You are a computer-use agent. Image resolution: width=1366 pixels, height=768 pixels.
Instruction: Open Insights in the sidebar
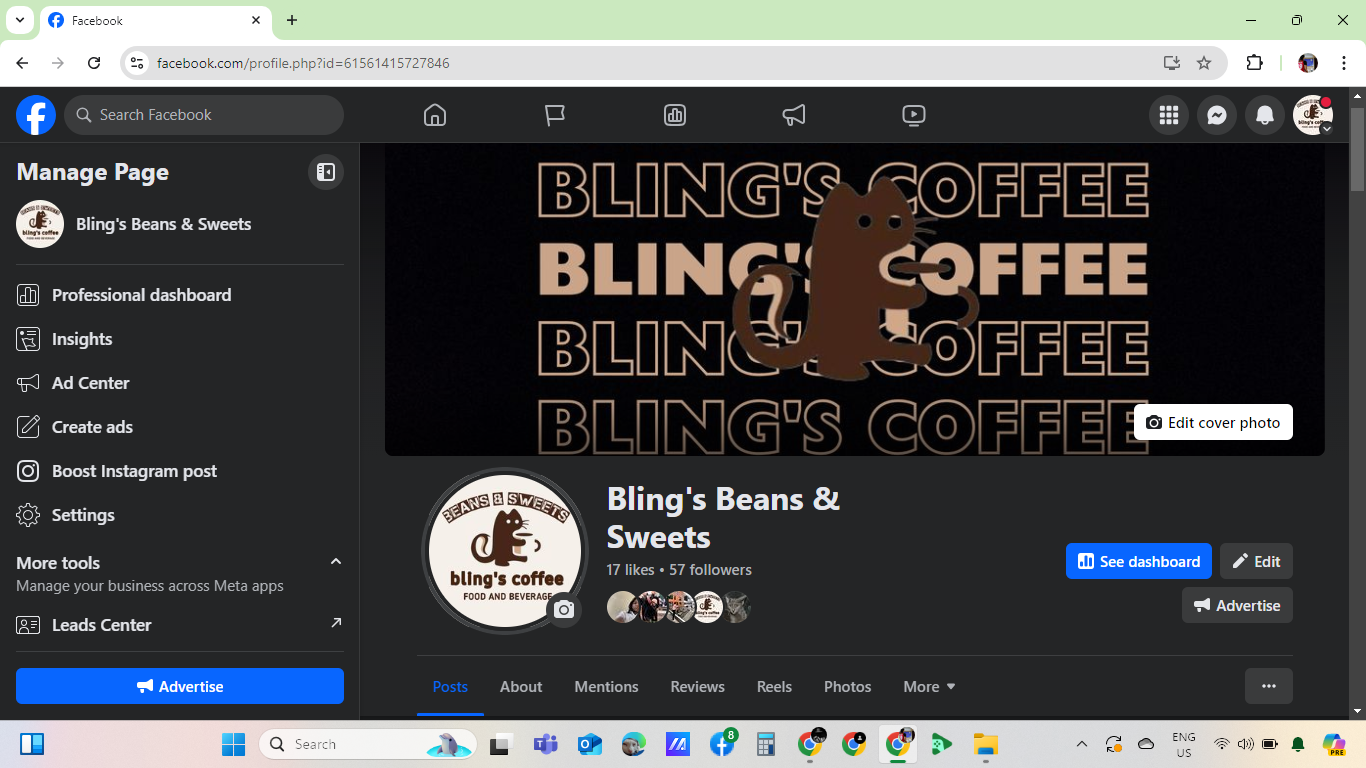coord(82,339)
